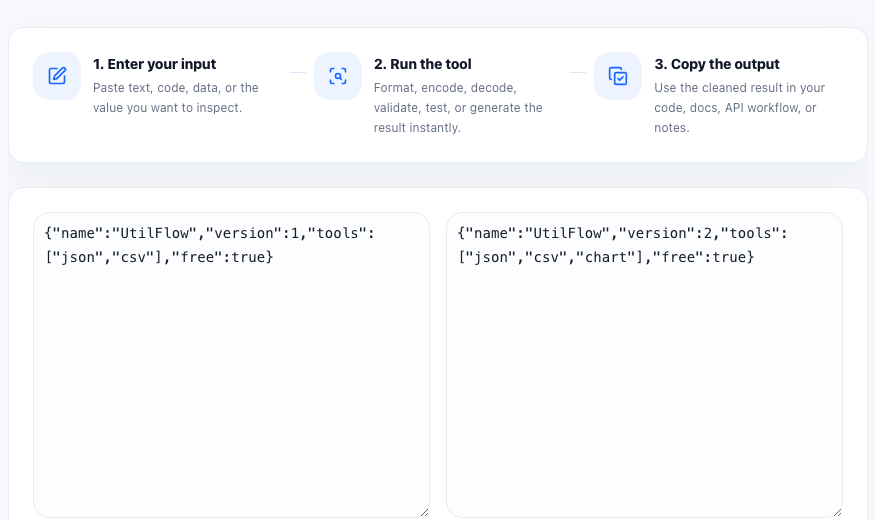Click the 'Paste text, code, data' description
Image resolution: width=875 pixels, height=520 pixels.
pyautogui.click(x=176, y=98)
